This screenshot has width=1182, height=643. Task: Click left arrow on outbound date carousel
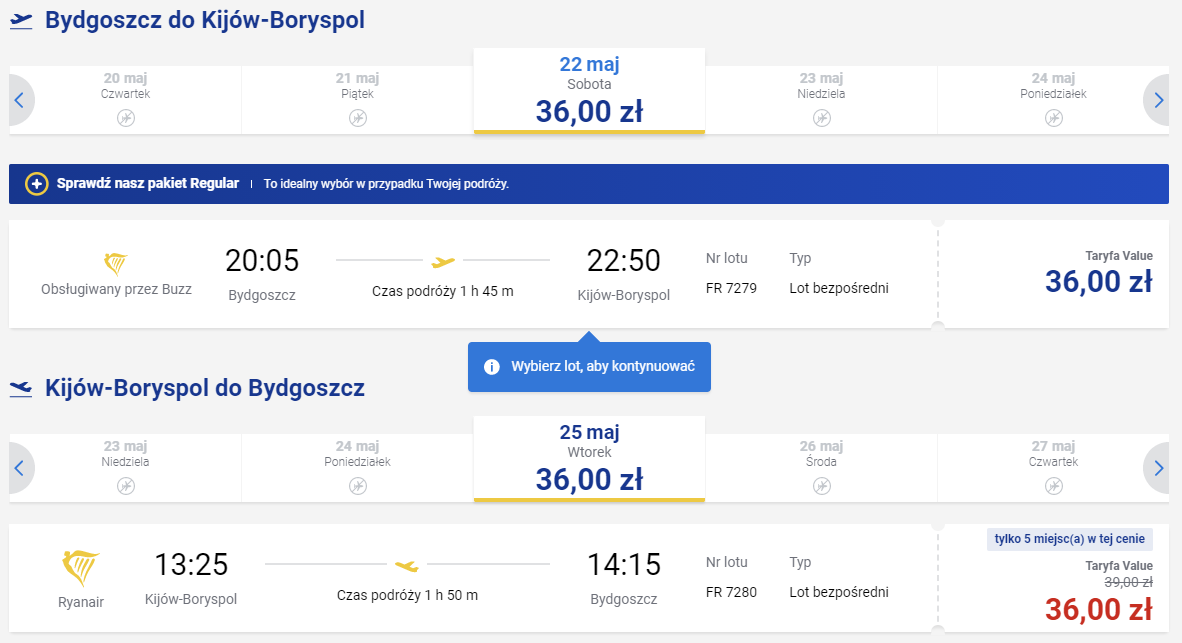click(x=20, y=100)
